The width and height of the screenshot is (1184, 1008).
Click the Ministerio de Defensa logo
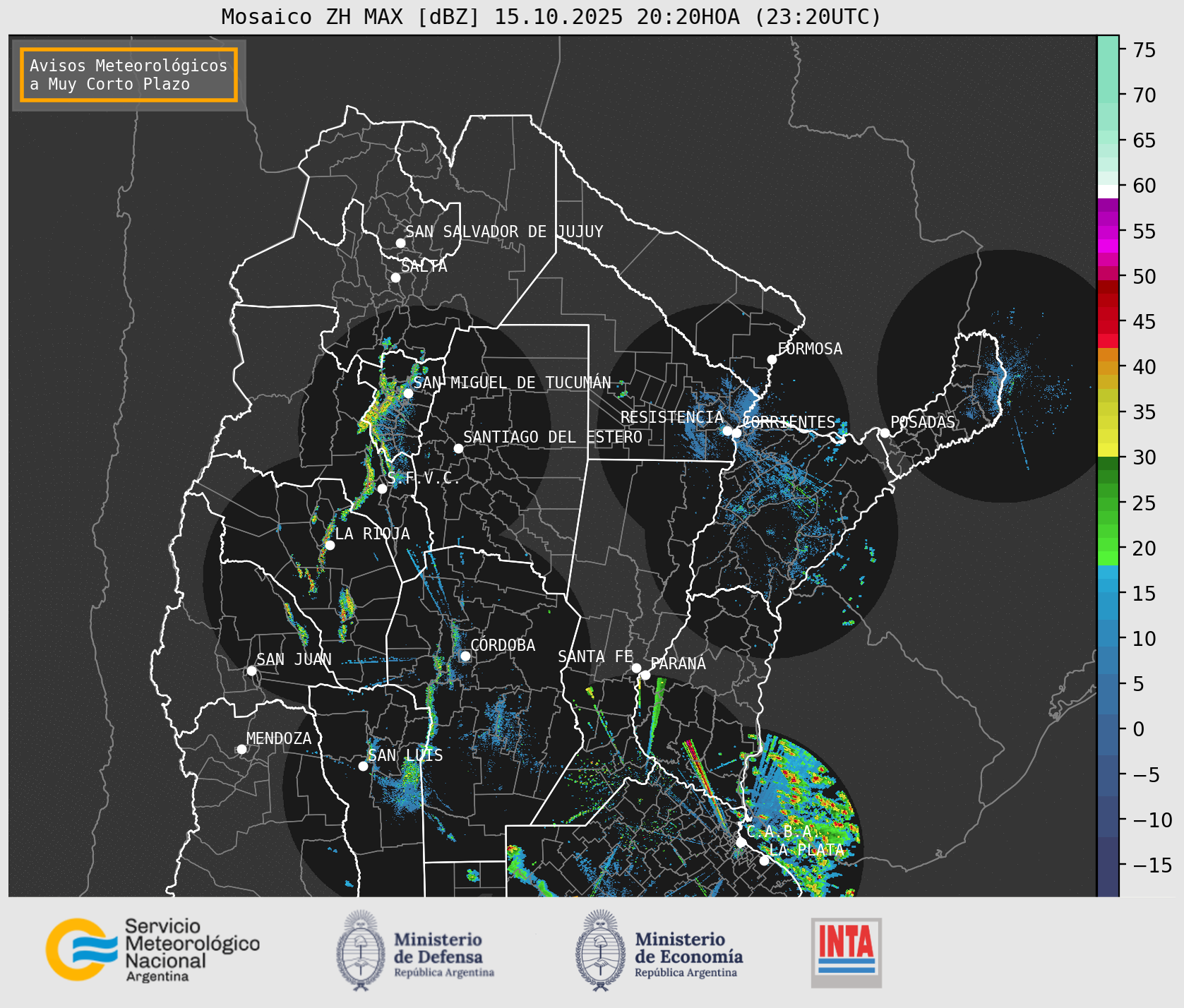click(x=415, y=951)
